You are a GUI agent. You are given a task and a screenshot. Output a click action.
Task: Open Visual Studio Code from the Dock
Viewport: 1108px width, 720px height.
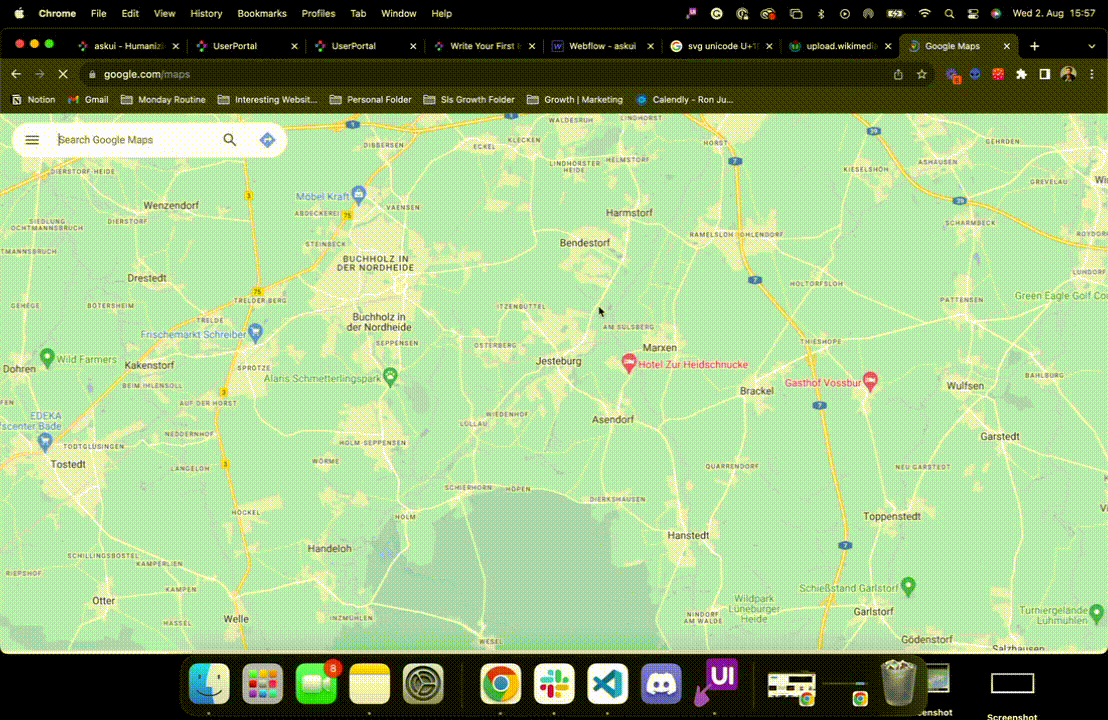tap(608, 683)
